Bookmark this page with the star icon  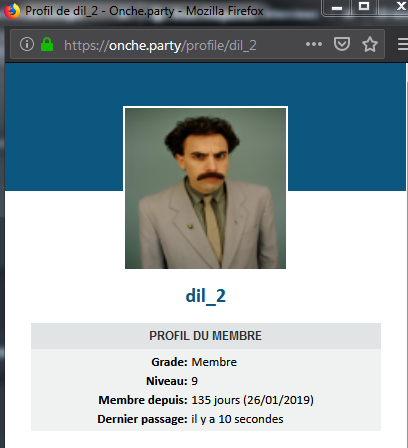click(370, 44)
